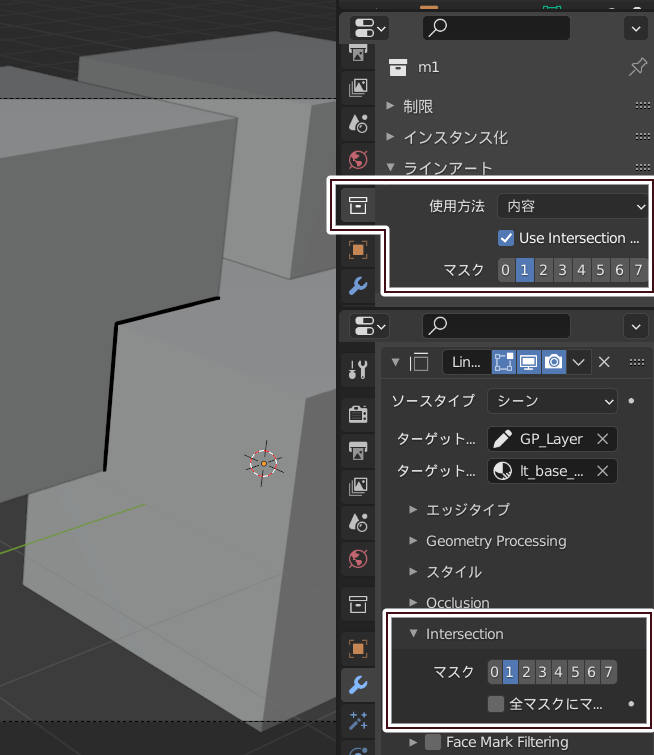Click the drag handle of the Line Art modifier
The image size is (654, 755).
coord(637,362)
